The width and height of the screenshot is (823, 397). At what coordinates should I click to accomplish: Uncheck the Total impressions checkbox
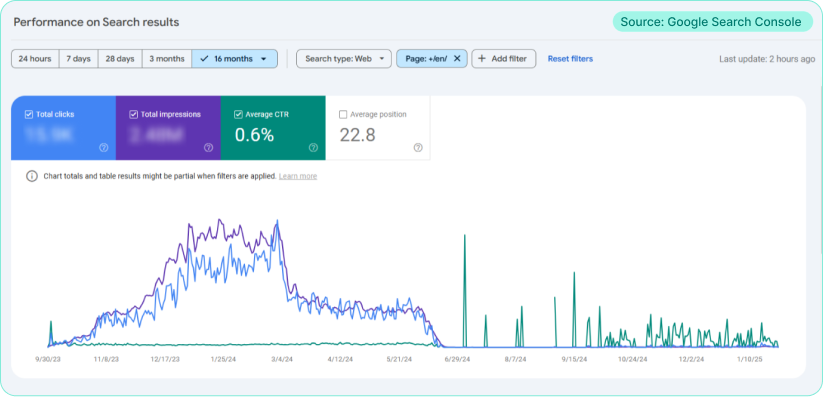click(x=133, y=114)
